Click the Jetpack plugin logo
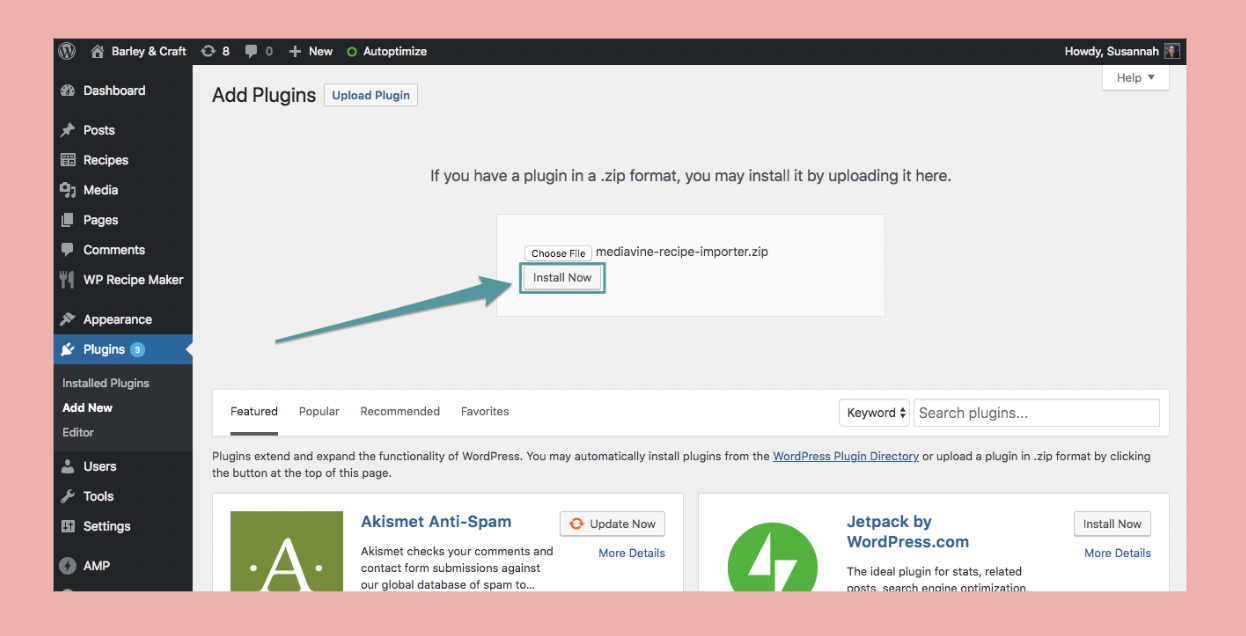1246x636 pixels. pyautogui.click(x=773, y=556)
